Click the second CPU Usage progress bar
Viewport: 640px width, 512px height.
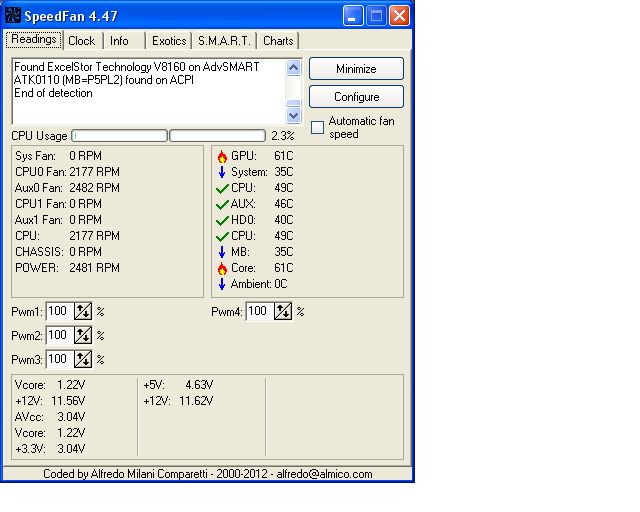[x=217, y=136]
